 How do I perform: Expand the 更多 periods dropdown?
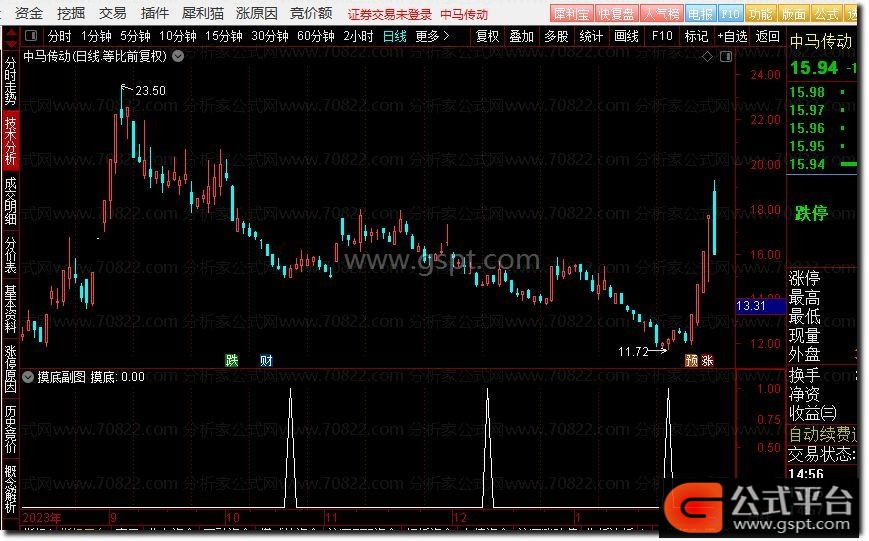[x=432, y=37]
